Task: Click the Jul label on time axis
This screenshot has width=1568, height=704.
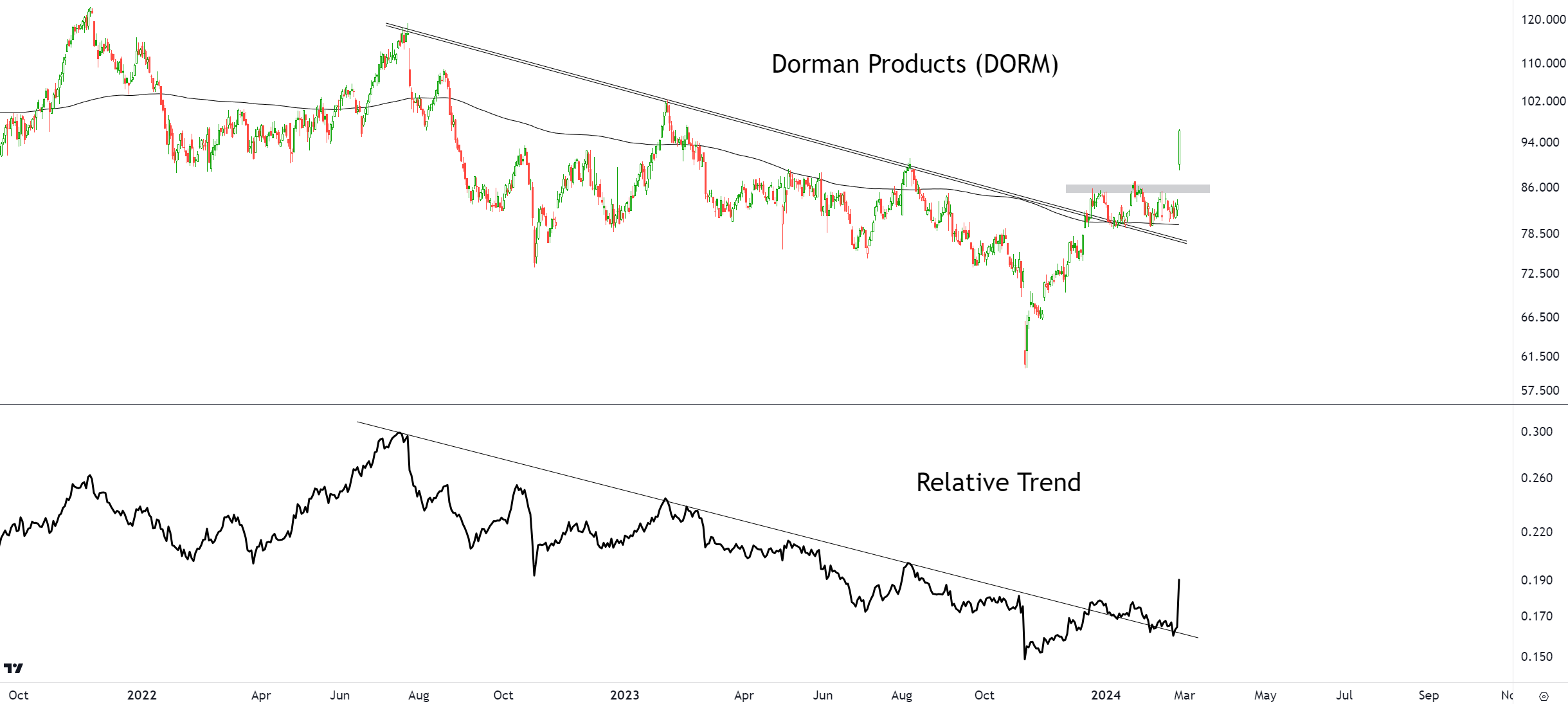Action: 1344,695
